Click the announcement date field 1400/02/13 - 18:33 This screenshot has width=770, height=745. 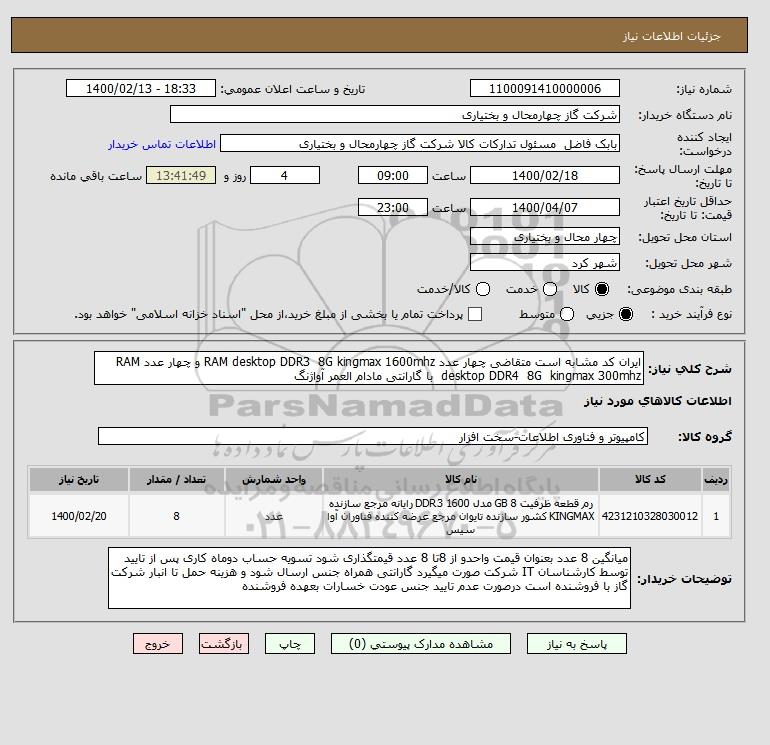coord(141,88)
